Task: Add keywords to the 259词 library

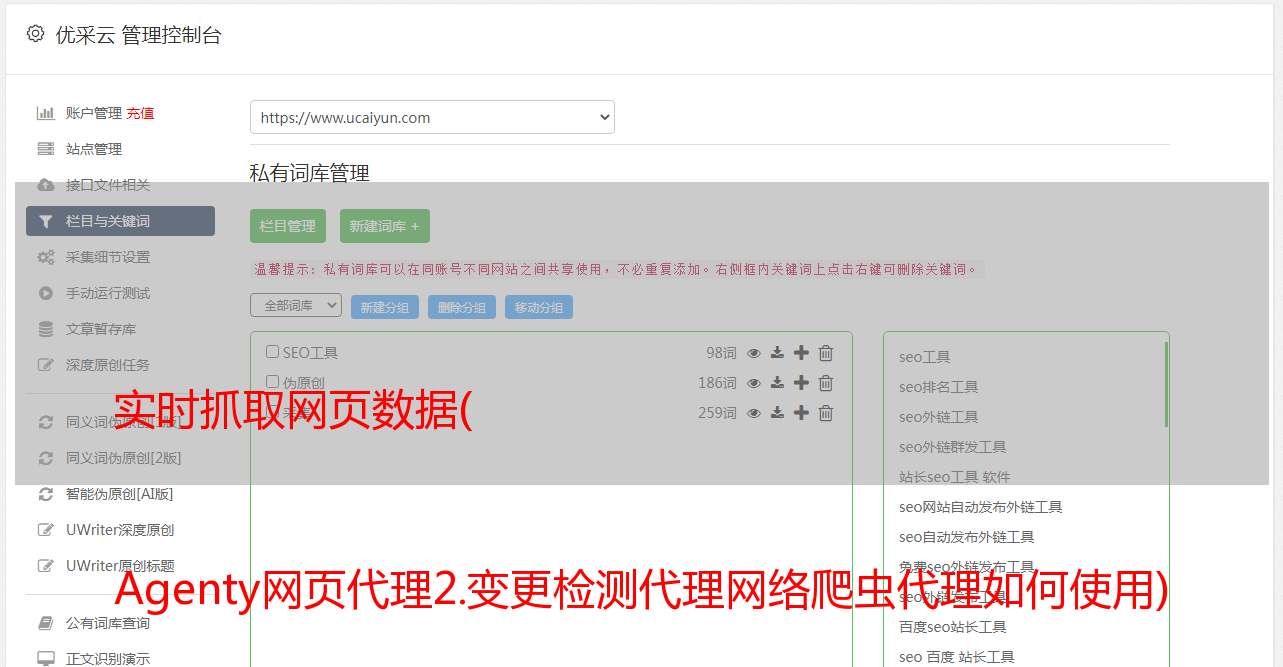Action: pyautogui.click(x=801, y=413)
